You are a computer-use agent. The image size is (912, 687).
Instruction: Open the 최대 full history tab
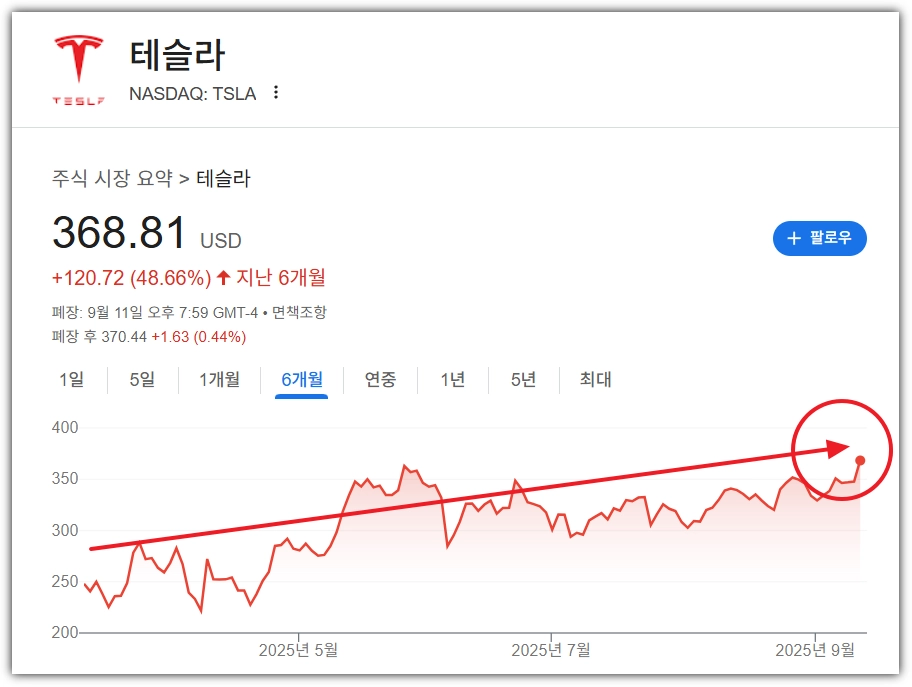click(x=595, y=380)
